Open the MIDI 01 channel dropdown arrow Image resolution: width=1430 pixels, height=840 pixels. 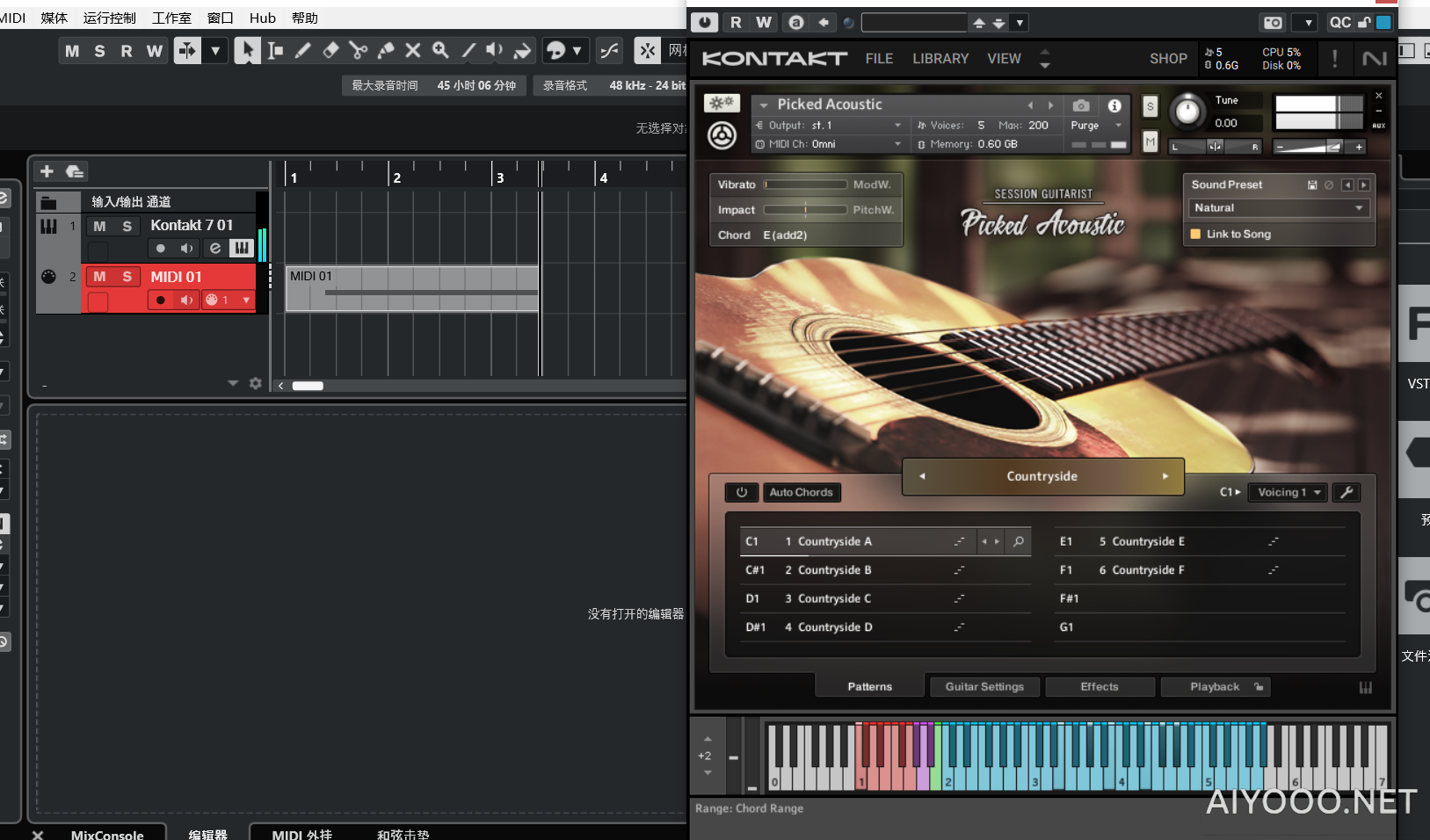(x=246, y=301)
